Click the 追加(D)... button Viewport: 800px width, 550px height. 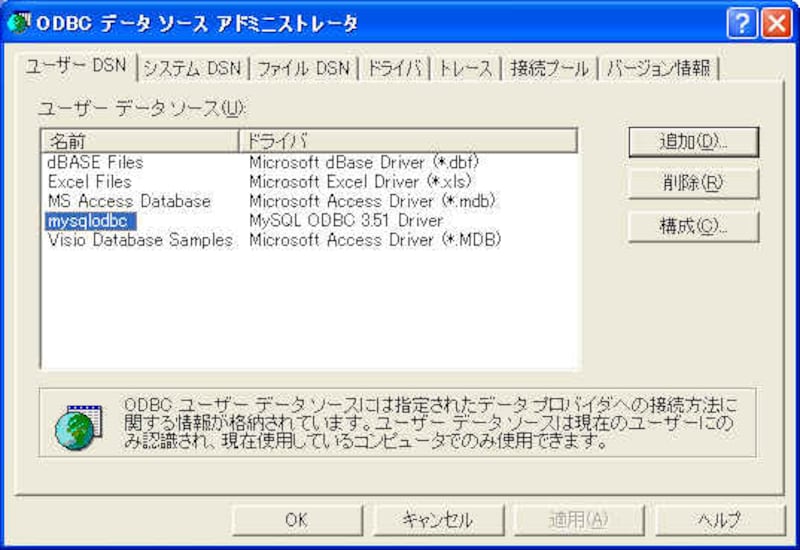(x=693, y=142)
